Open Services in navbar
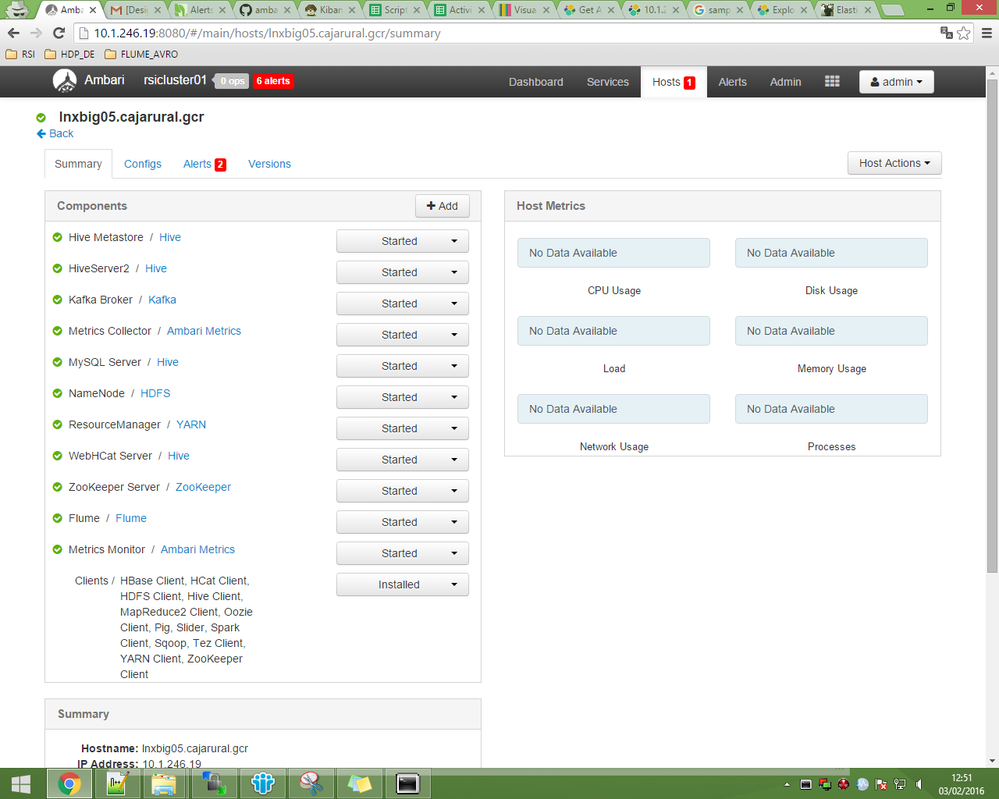This screenshot has width=999, height=799. pos(608,82)
